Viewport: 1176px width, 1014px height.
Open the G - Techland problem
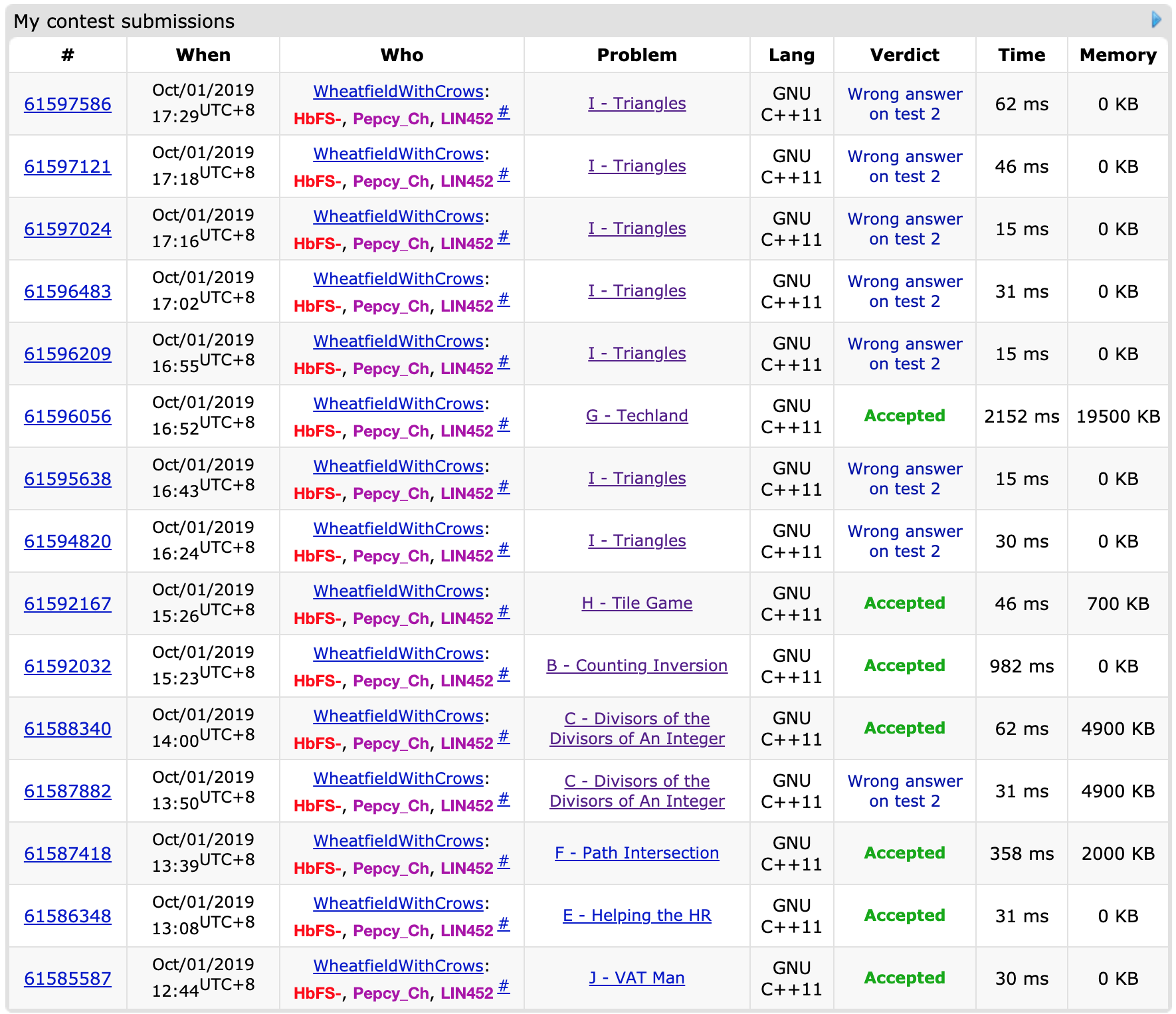[x=637, y=416]
